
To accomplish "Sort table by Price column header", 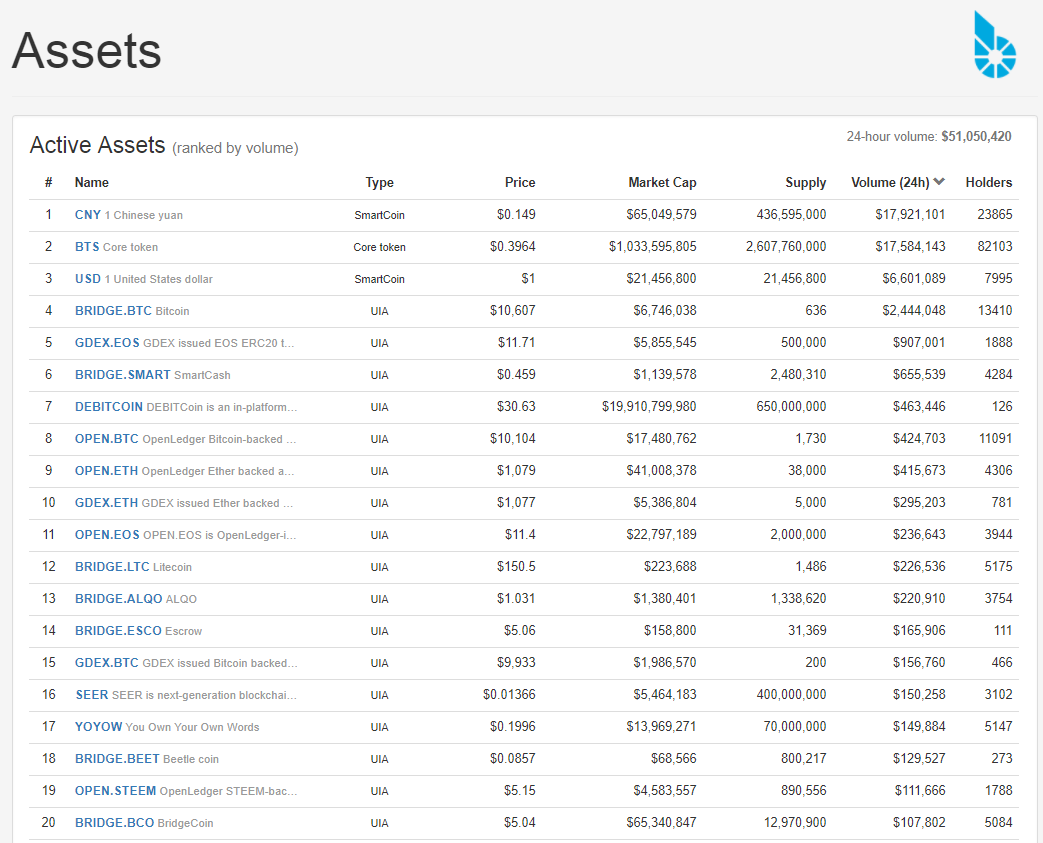I will point(520,182).
